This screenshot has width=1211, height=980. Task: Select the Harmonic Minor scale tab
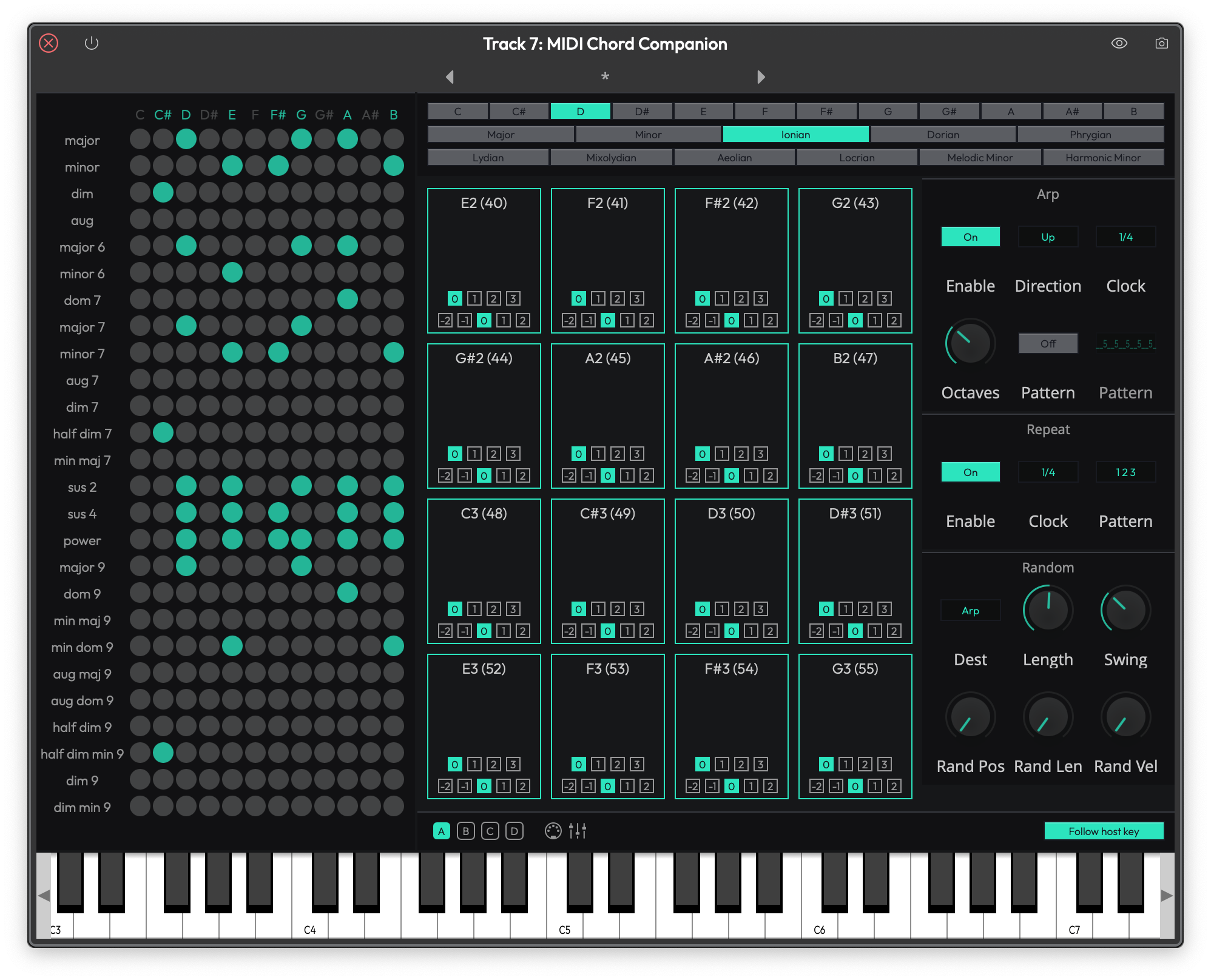(1103, 157)
